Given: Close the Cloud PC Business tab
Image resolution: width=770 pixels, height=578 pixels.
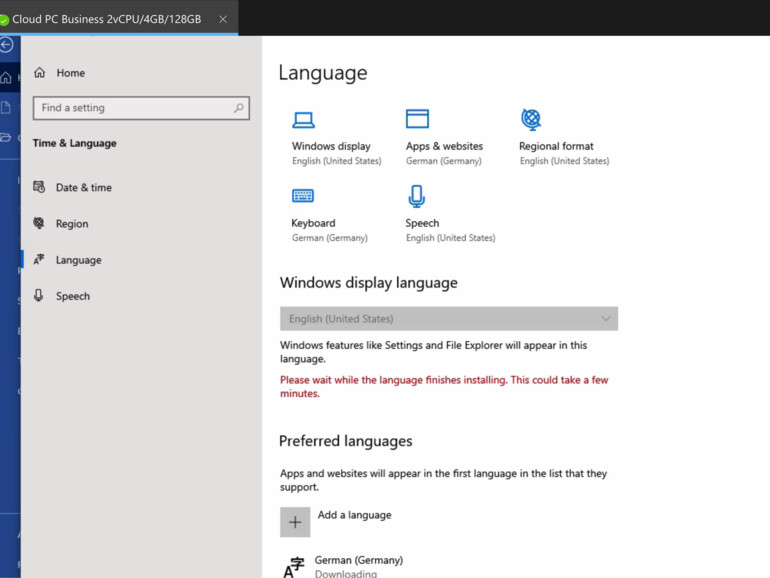Looking at the screenshot, I should (223, 19).
